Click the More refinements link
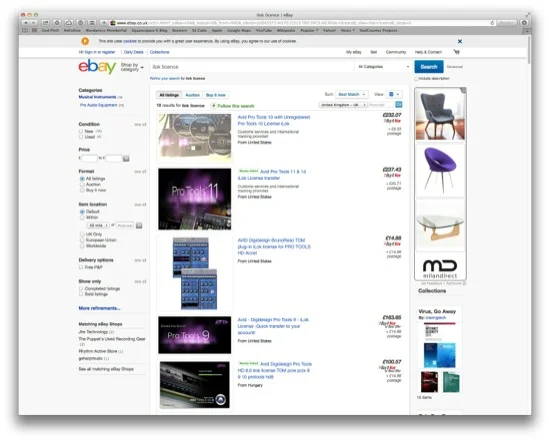 (99, 308)
